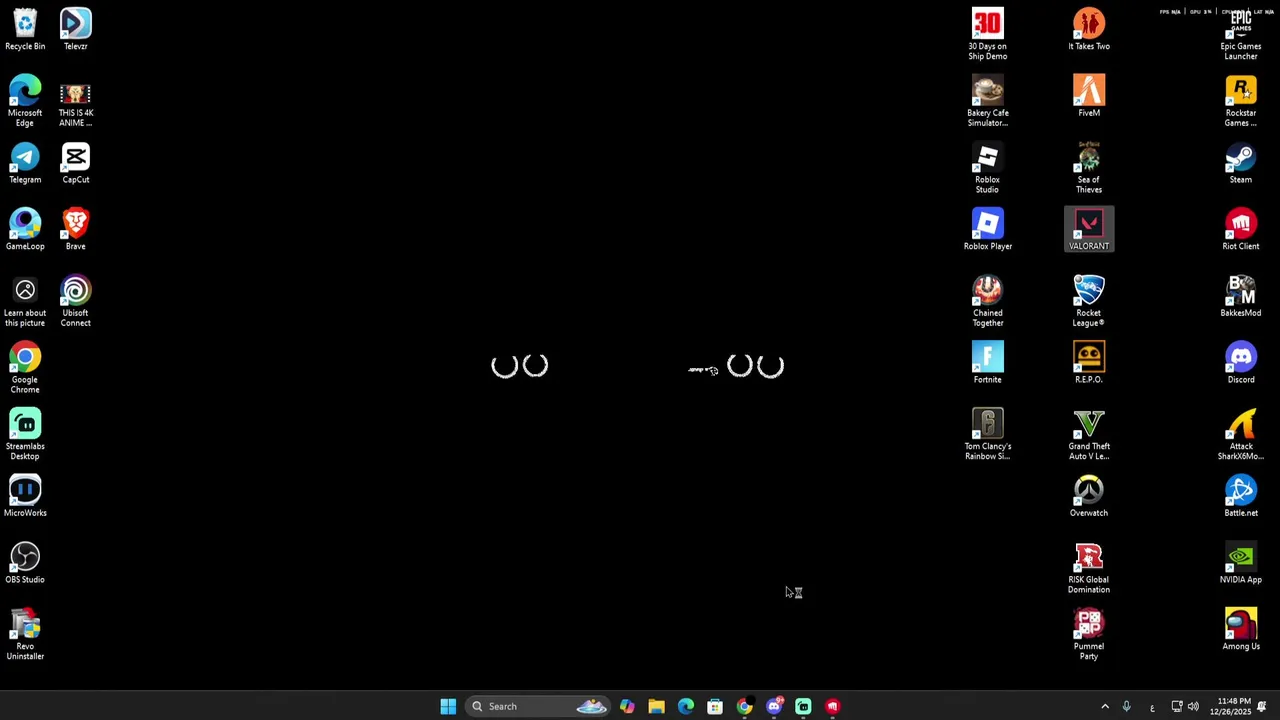Select the Streamlabs Desktop shortcut
Image resolution: width=1280 pixels, height=720 pixels.
[x=25, y=435]
